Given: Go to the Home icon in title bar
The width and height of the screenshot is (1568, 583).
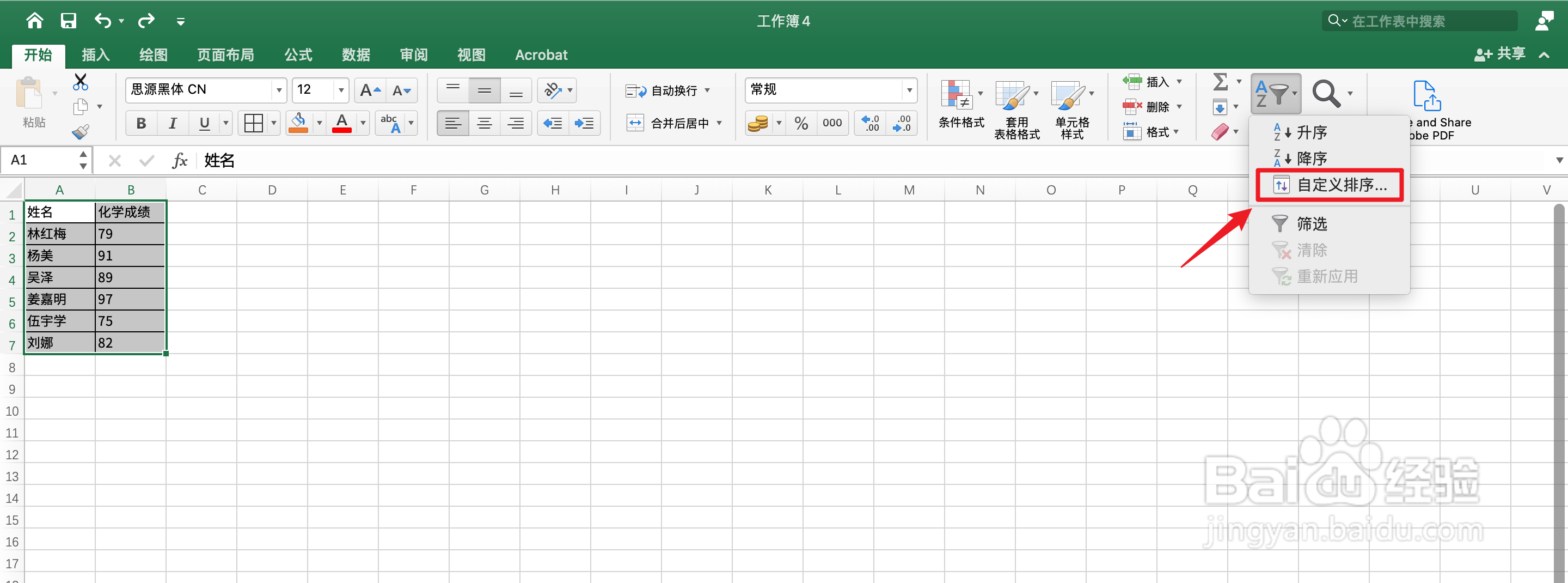Looking at the screenshot, I should (x=35, y=21).
